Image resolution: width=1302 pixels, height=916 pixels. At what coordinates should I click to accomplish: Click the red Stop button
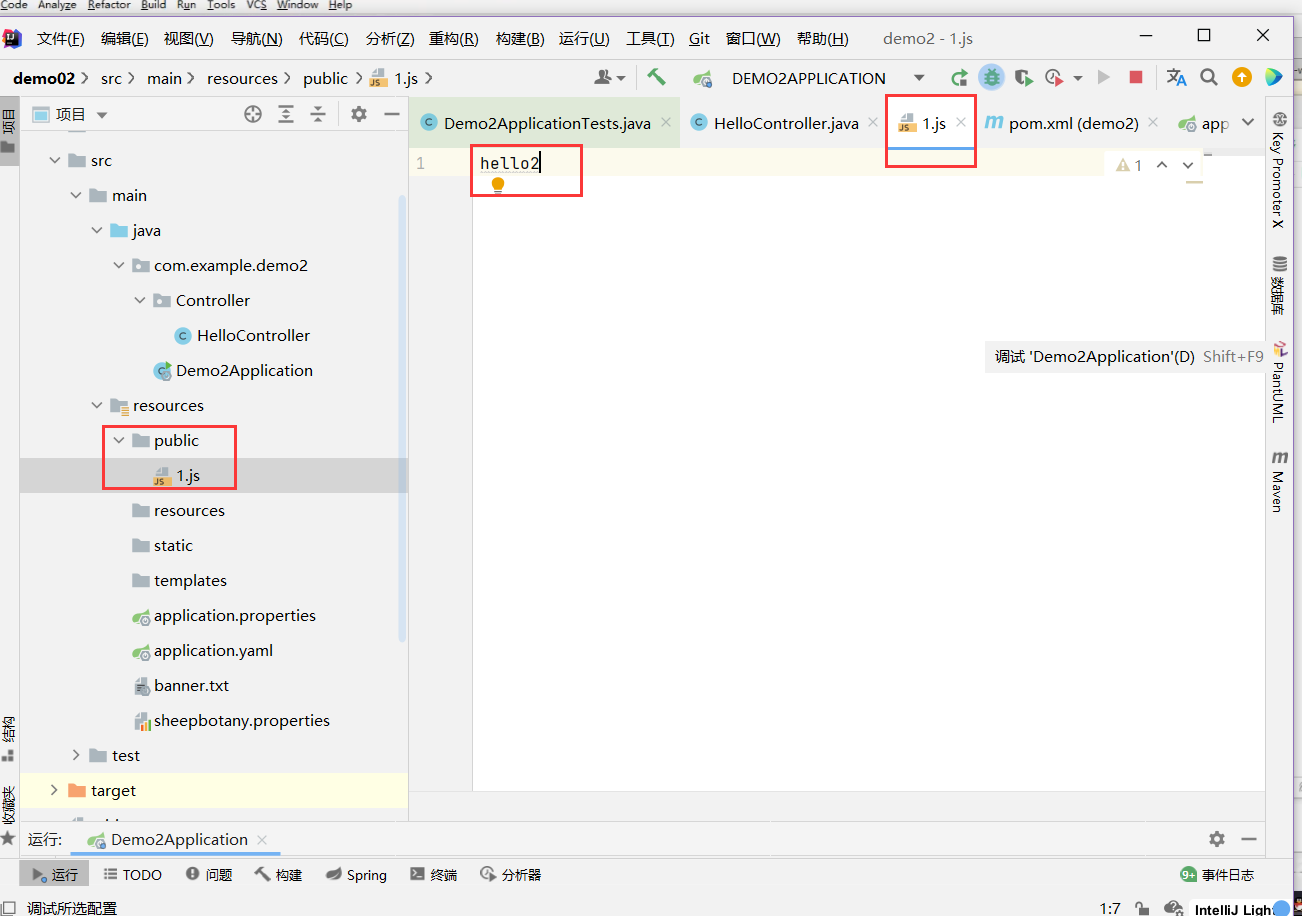click(x=1136, y=77)
